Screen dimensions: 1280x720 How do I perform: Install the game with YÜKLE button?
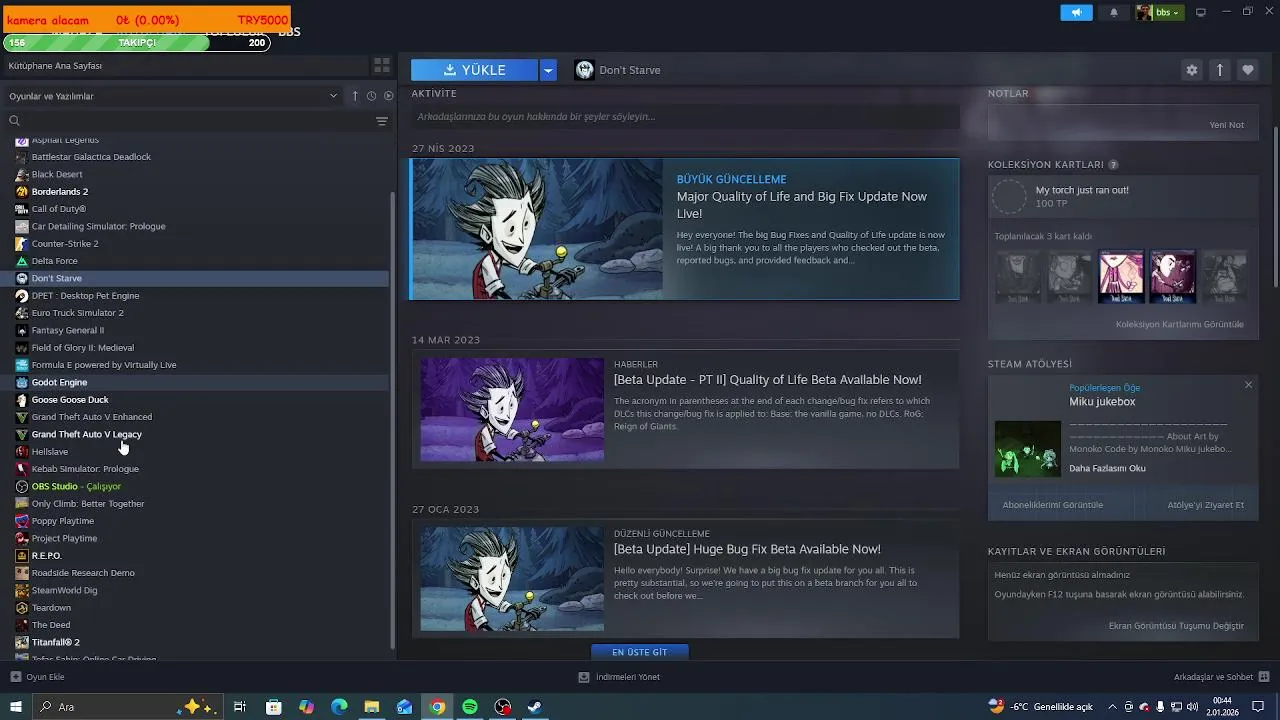pos(474,70)
